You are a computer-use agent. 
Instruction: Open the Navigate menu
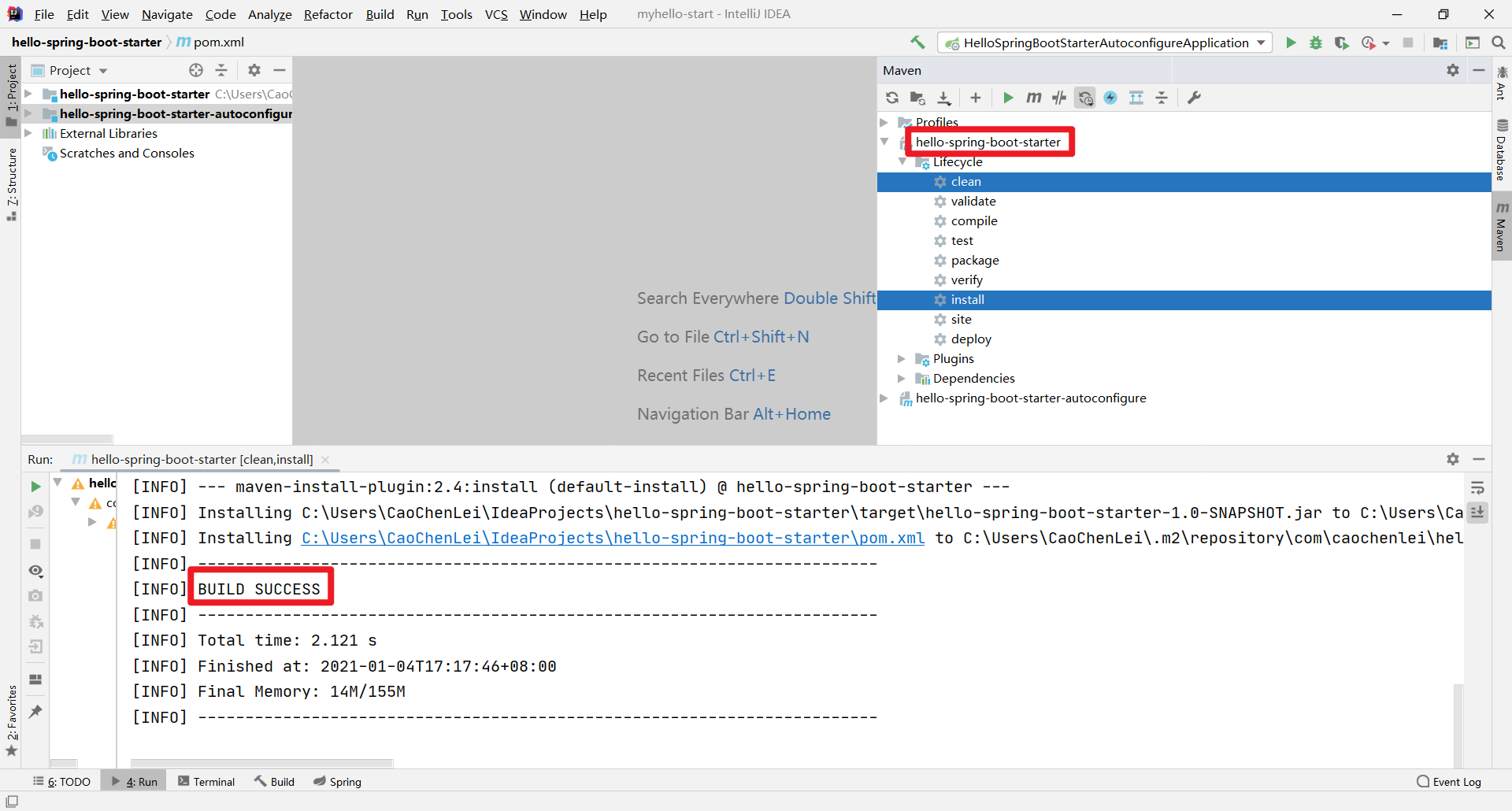pos(167,14)
